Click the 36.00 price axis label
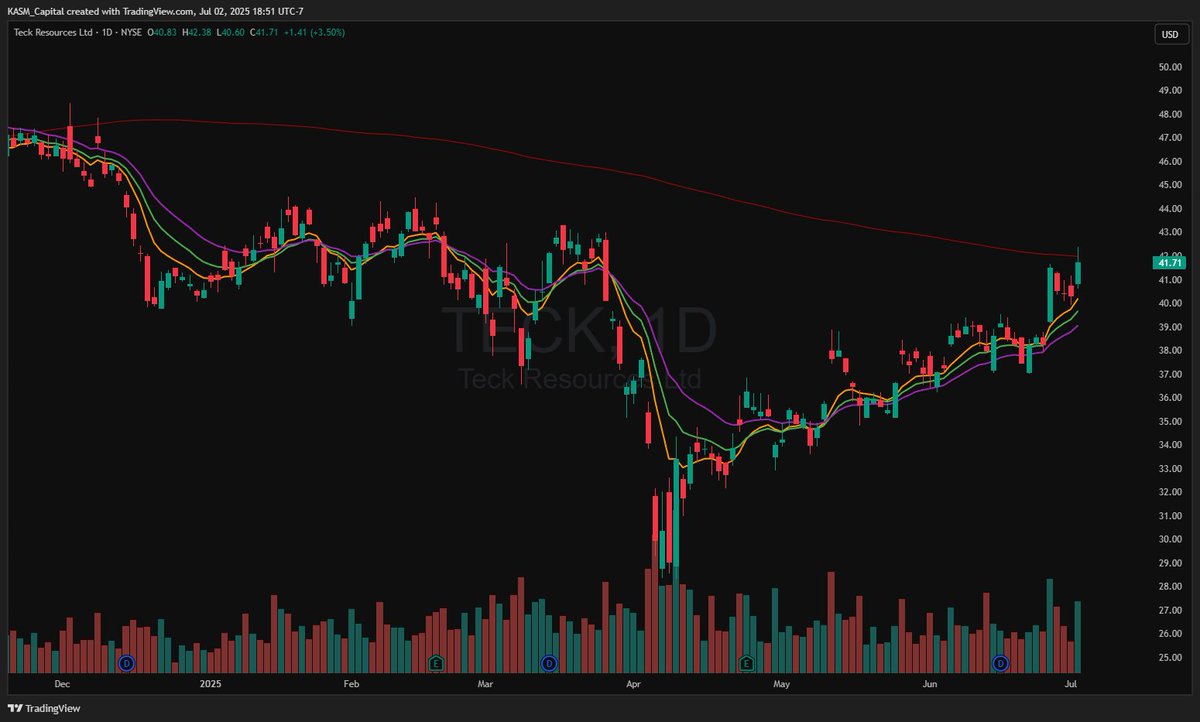 click(1171, 397)
